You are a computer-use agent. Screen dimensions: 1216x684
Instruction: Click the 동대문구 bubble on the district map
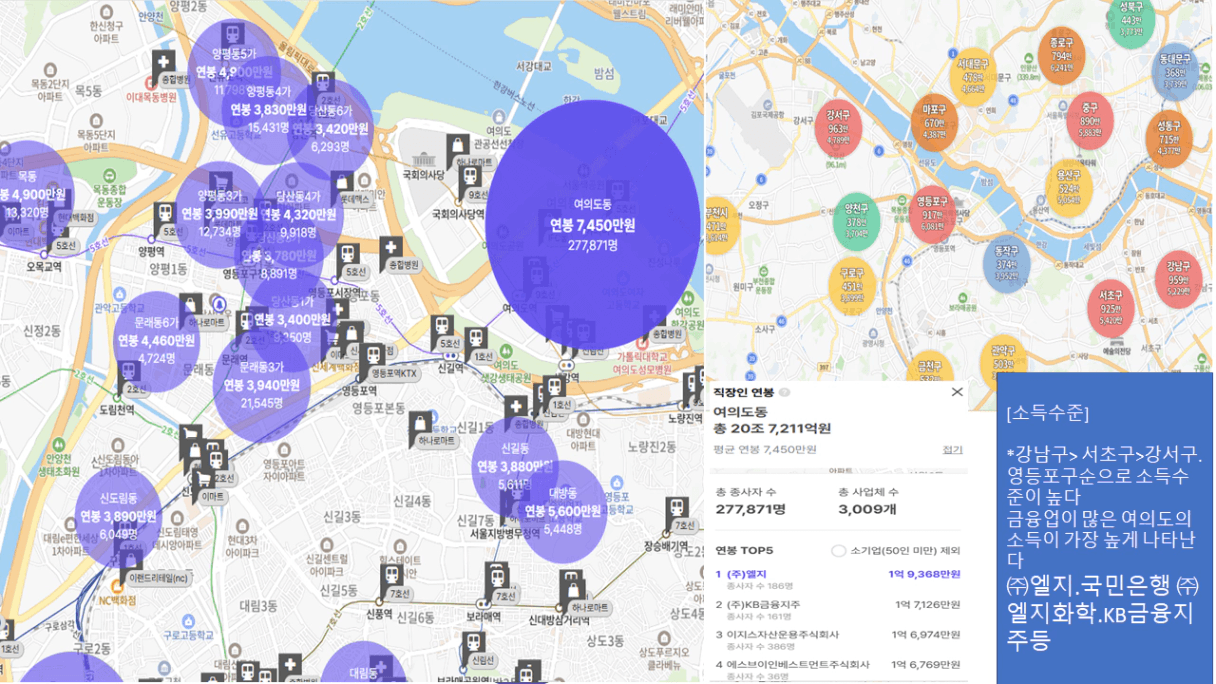1176,72
